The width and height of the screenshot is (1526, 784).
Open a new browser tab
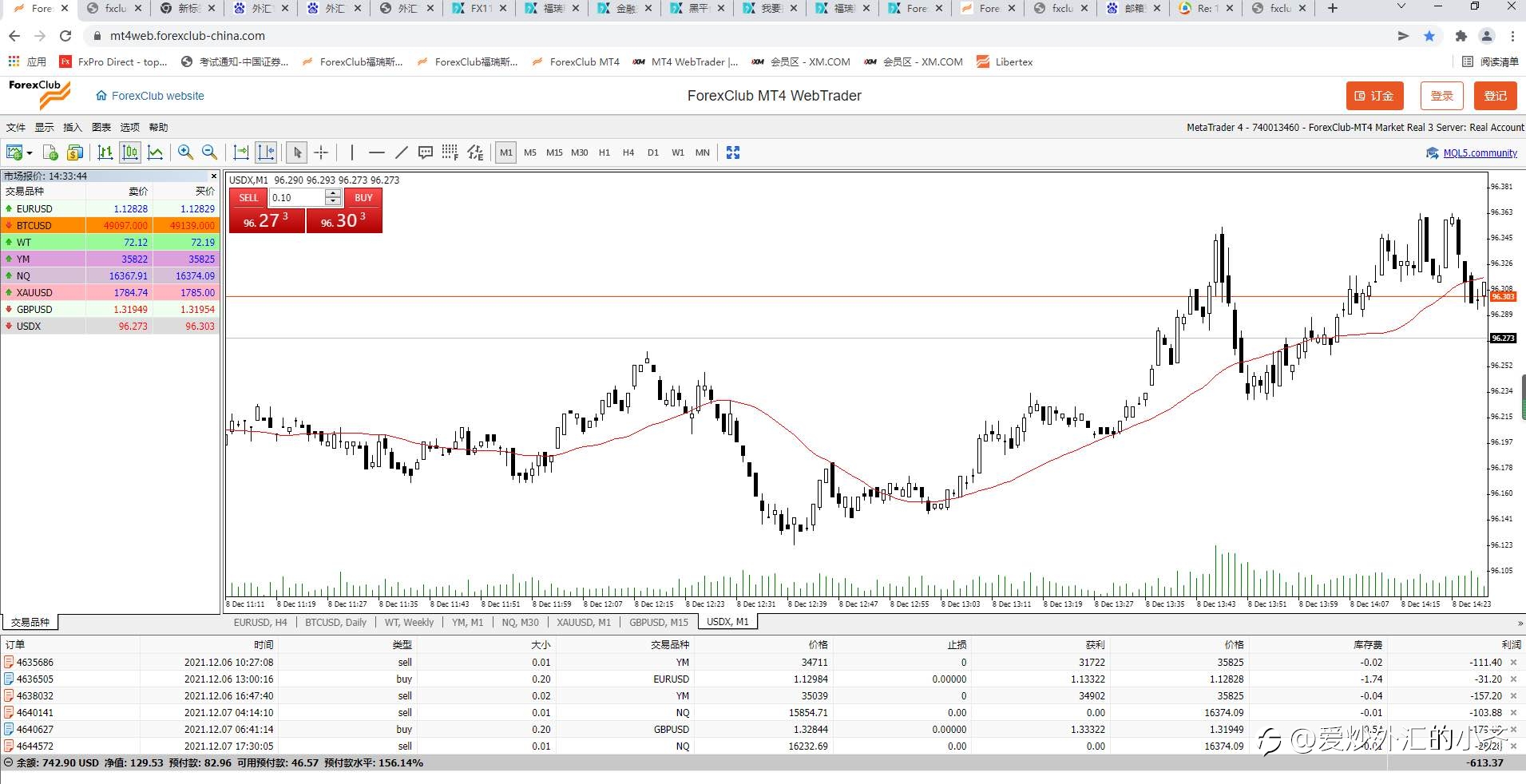click(x=1333, y=8)
